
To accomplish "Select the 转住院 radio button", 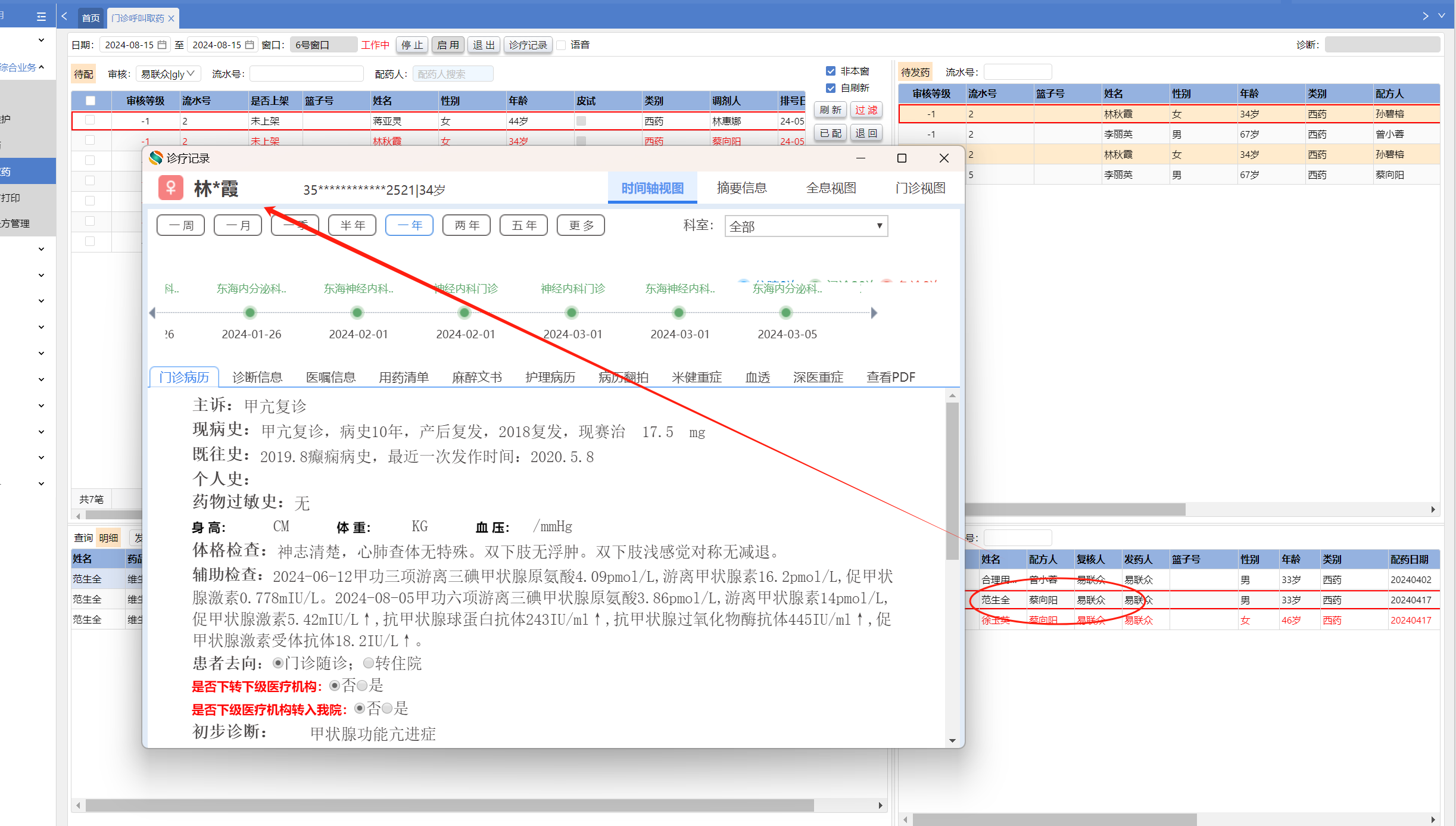I will point(369,663).
